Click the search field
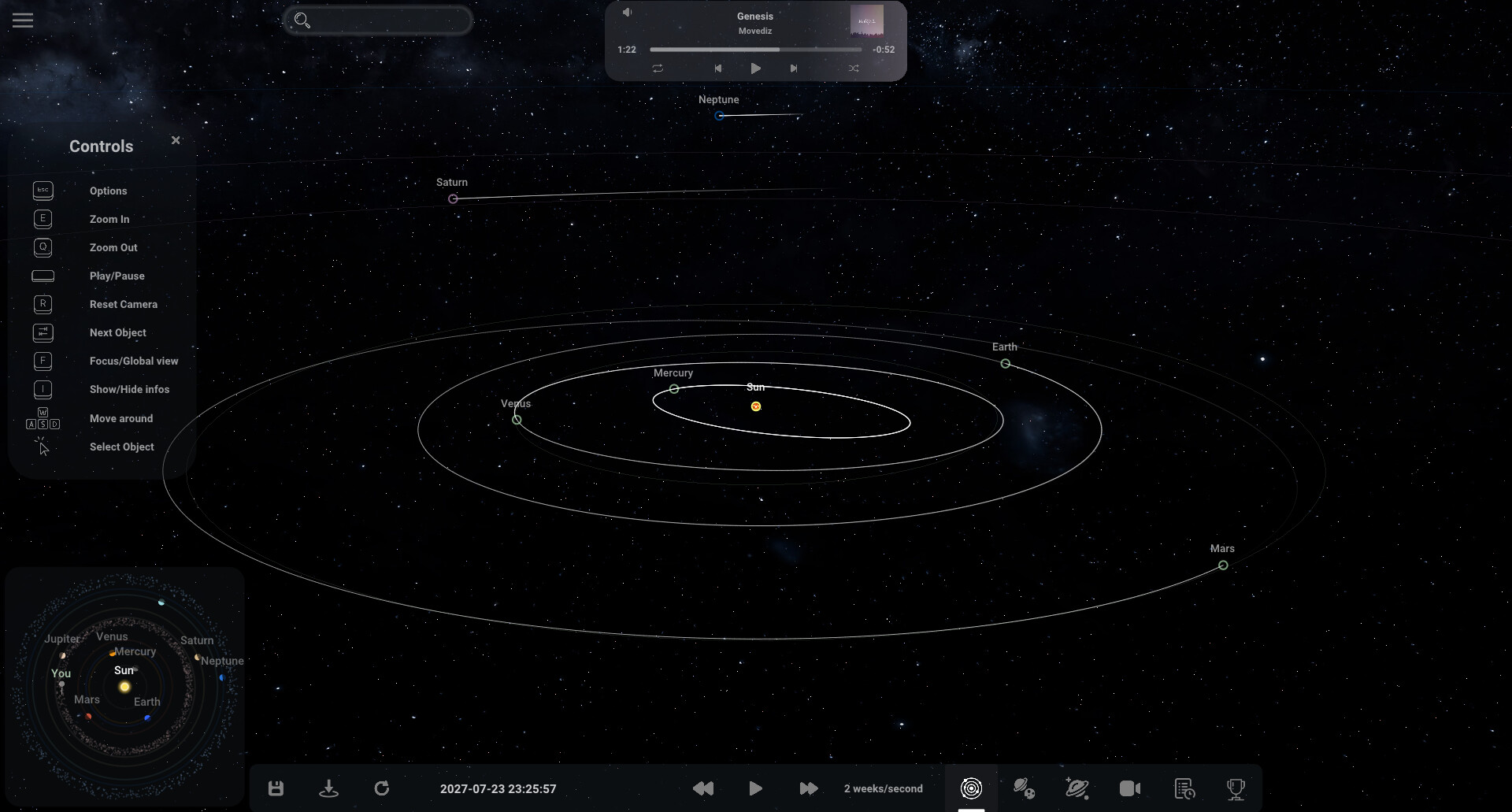 click(x=378, y=20)
